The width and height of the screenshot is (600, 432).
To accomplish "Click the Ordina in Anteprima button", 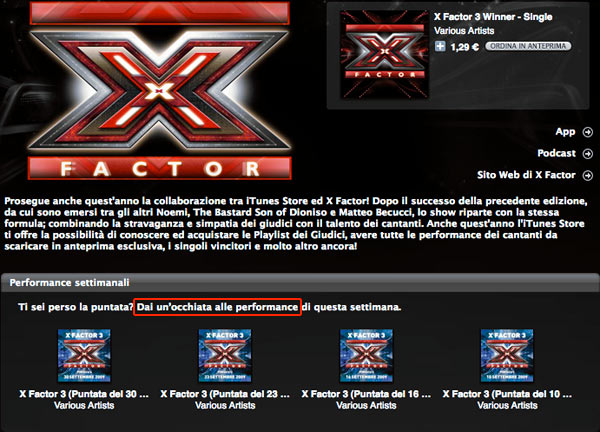I will [528, 46].
